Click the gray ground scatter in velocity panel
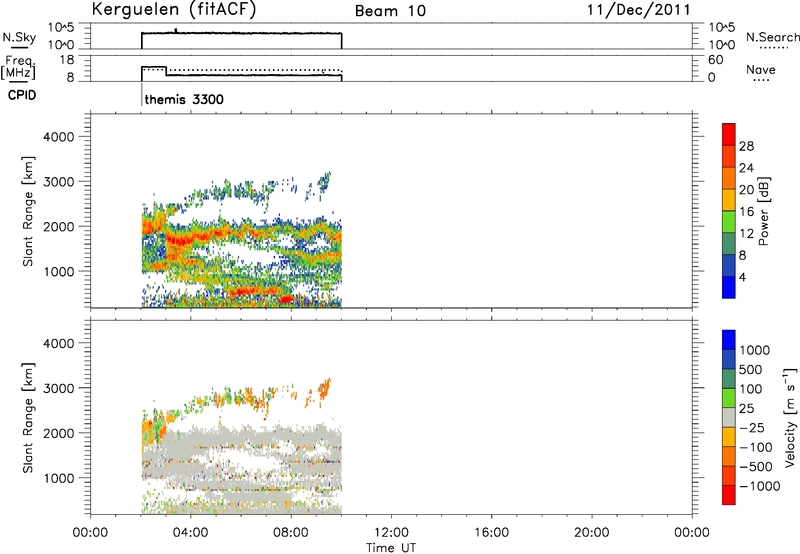Screen dimensions: 800x554 [x=245, y=439]
